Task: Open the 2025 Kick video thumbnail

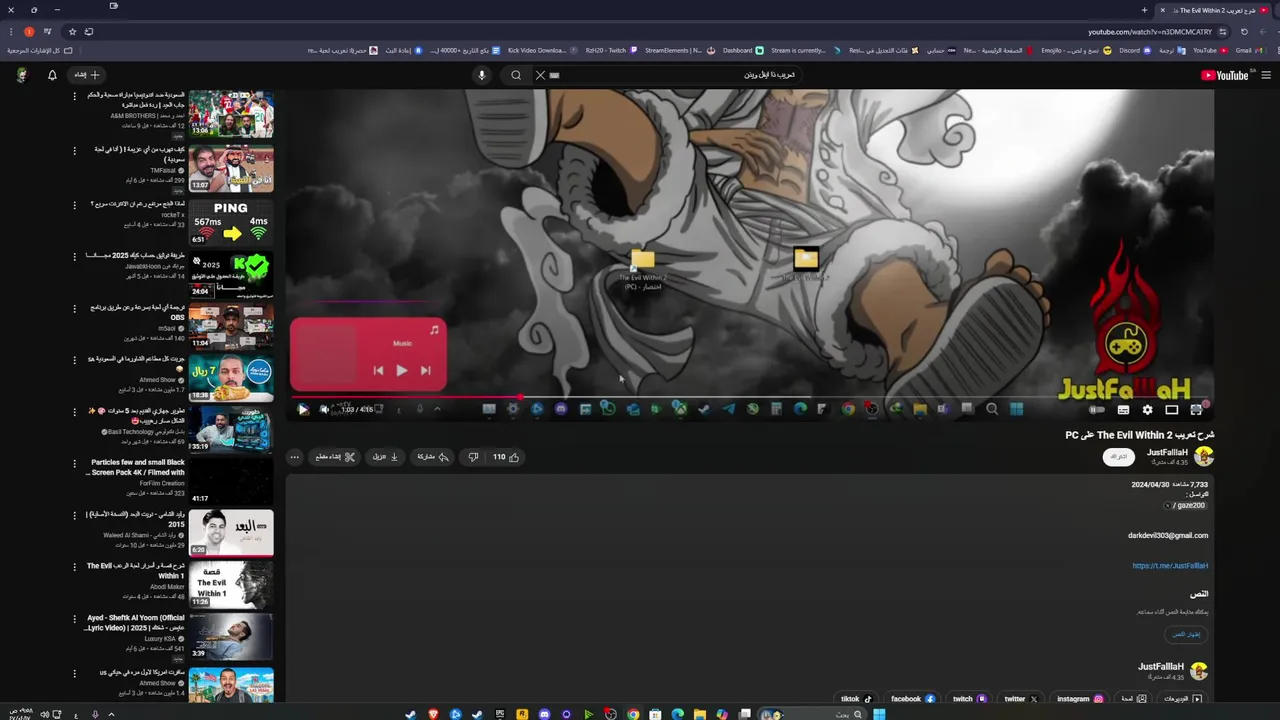Action: pos(231,274)
